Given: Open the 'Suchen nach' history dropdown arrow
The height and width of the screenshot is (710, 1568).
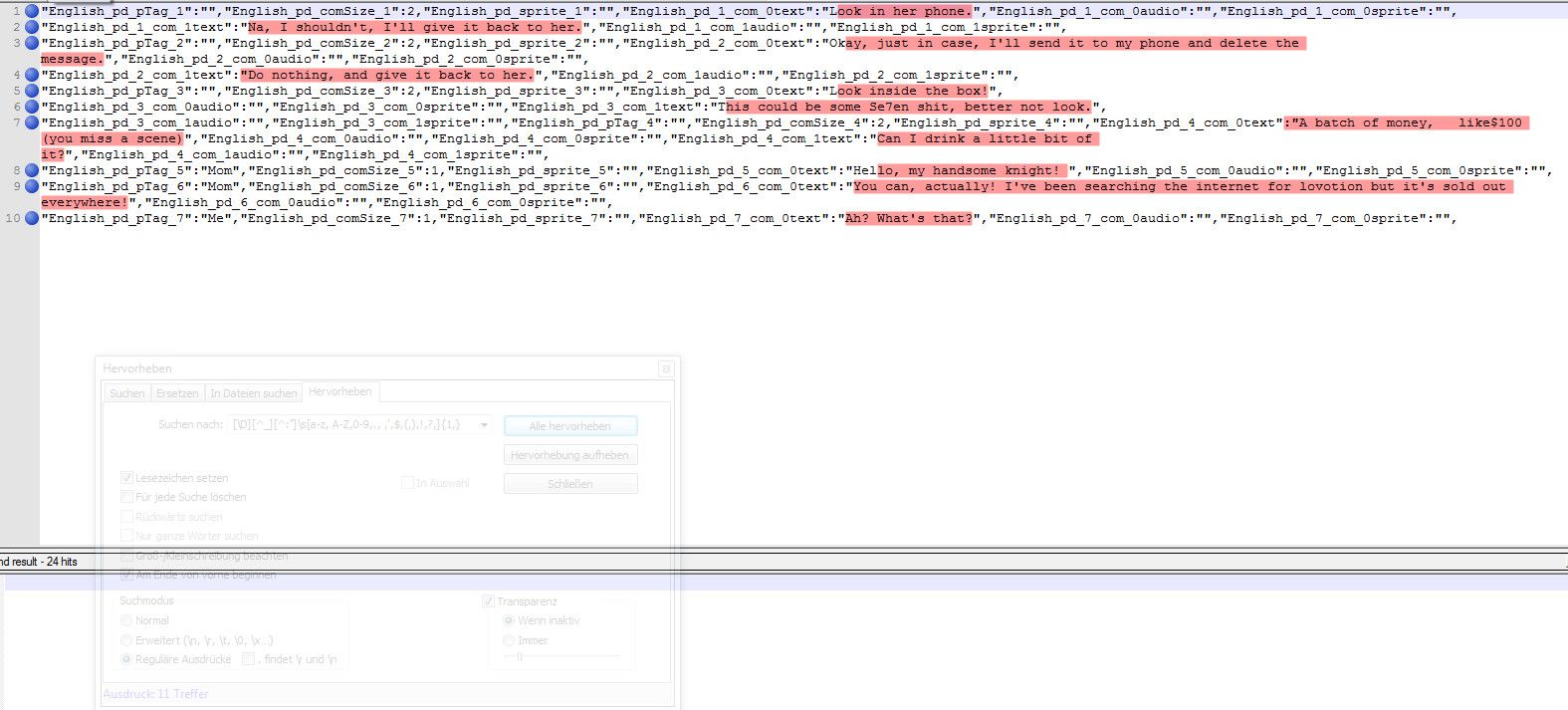Looking at the screenshot, I should tap(484, 425).
